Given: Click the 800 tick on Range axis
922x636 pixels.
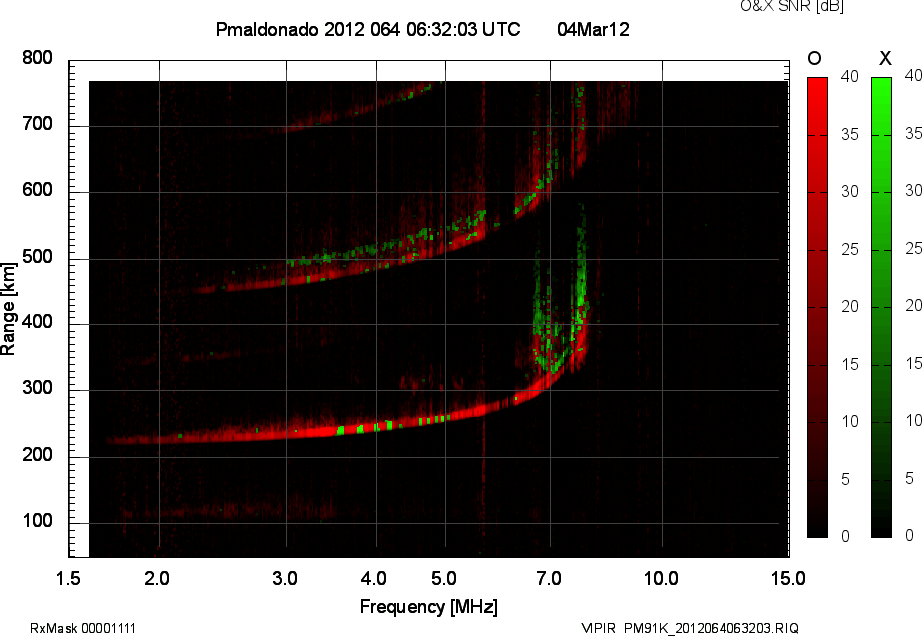Looking at the screenshot, I should [x=37, y=58].
